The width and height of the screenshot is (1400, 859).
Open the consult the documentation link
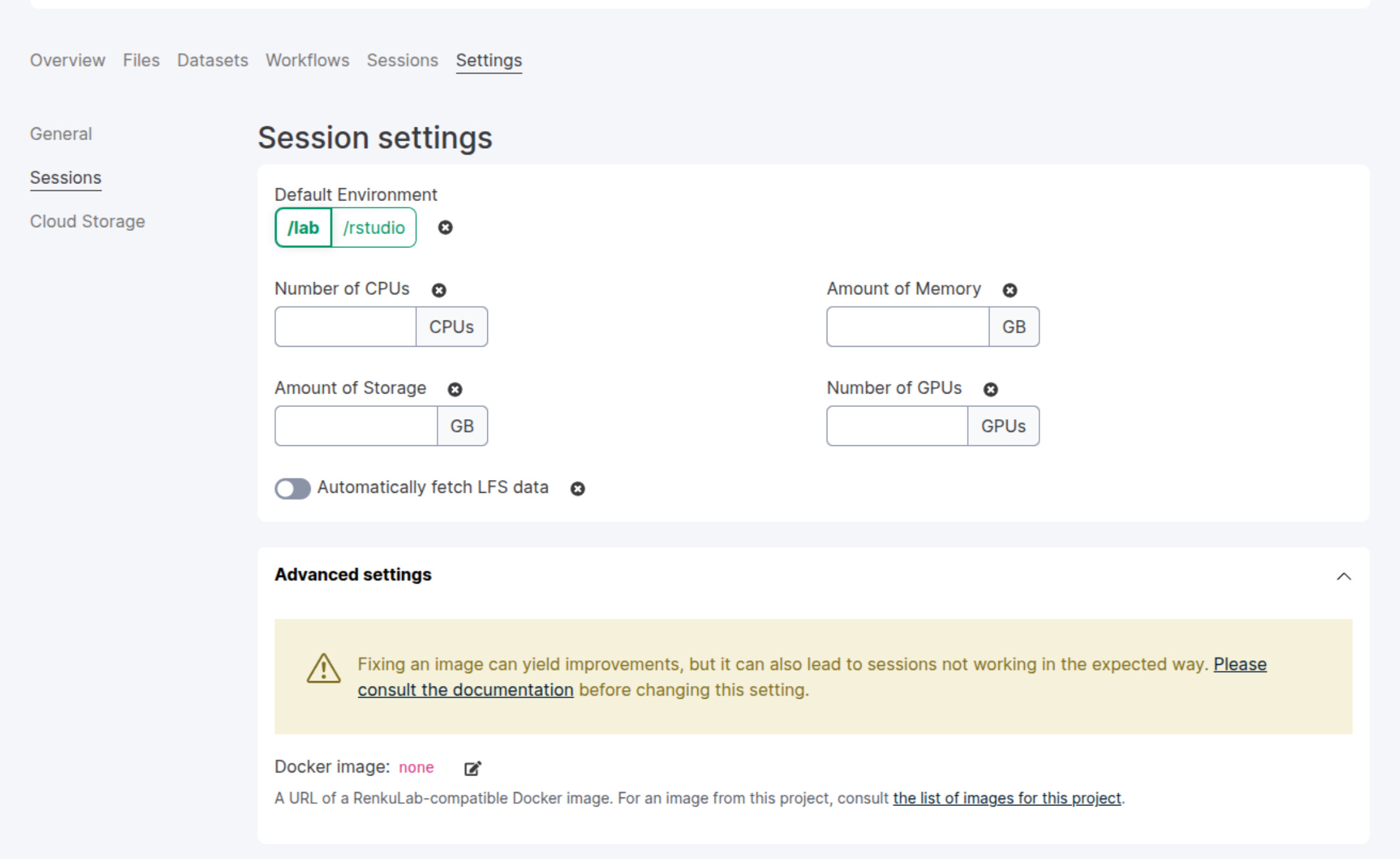(x=465, y=690)
